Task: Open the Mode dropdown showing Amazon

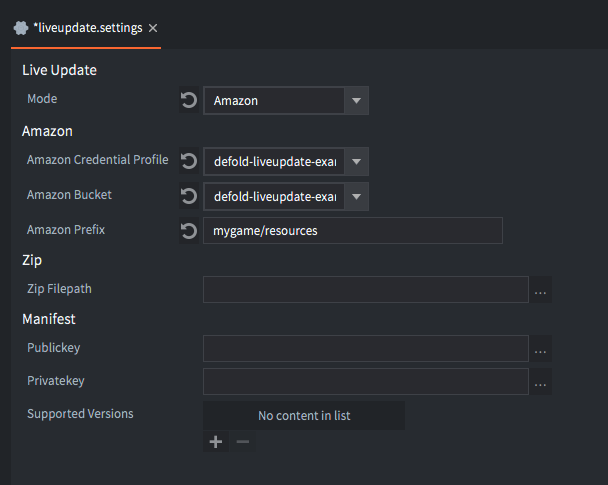Action: (357, 100)
